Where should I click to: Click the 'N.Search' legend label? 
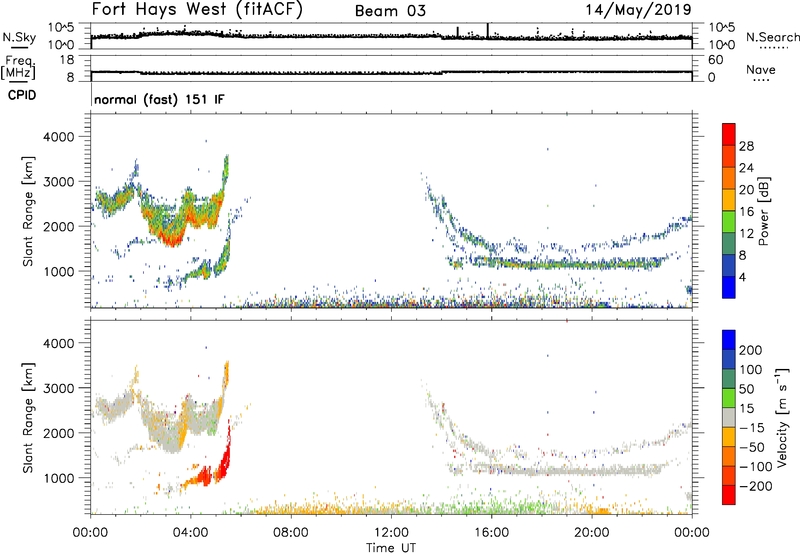tap(773, 37)
